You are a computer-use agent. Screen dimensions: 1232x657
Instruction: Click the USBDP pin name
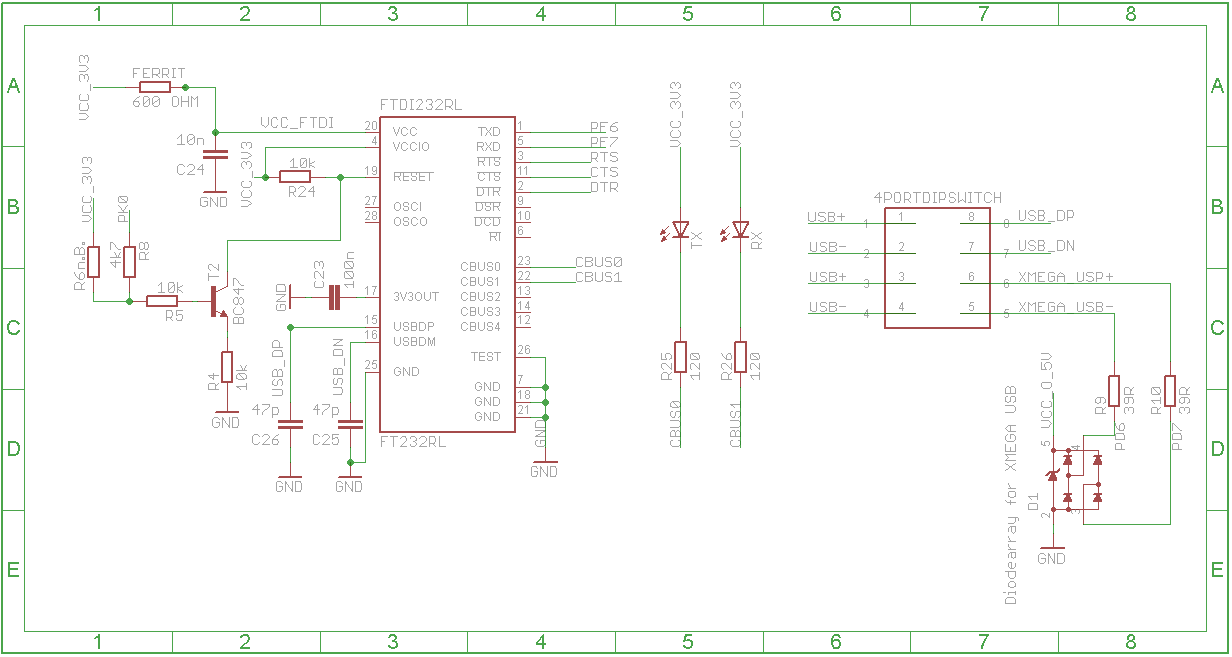(413, 327)
